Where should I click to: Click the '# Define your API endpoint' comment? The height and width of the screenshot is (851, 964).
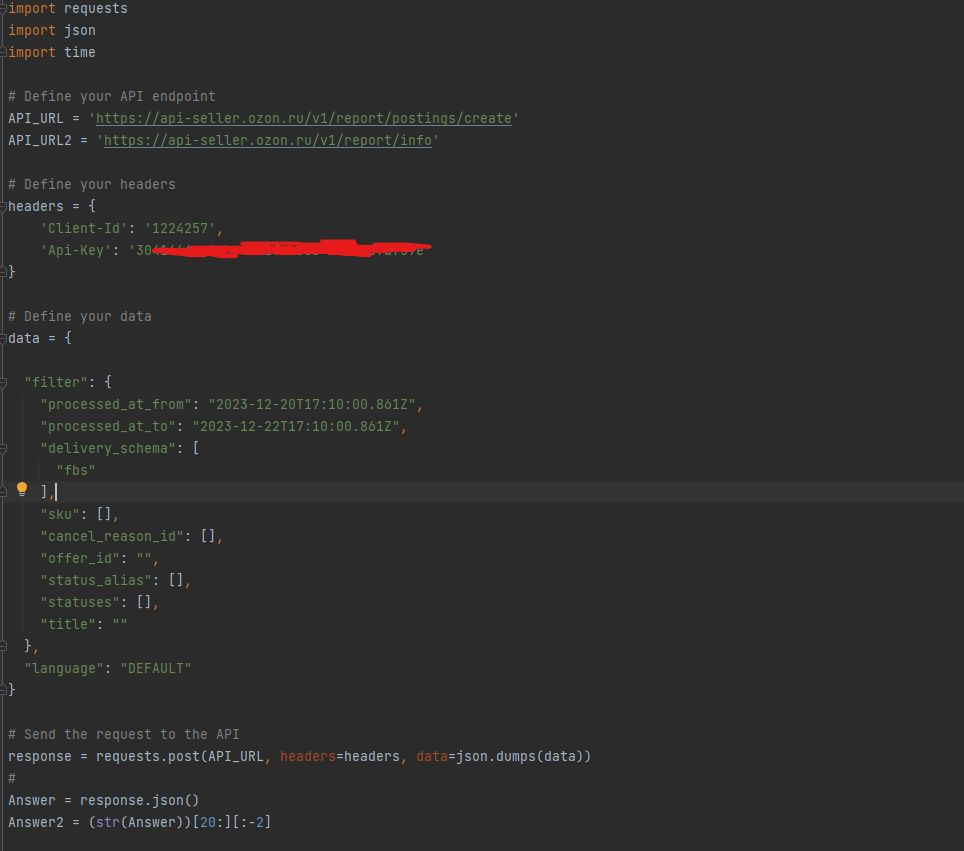point(112,97)
